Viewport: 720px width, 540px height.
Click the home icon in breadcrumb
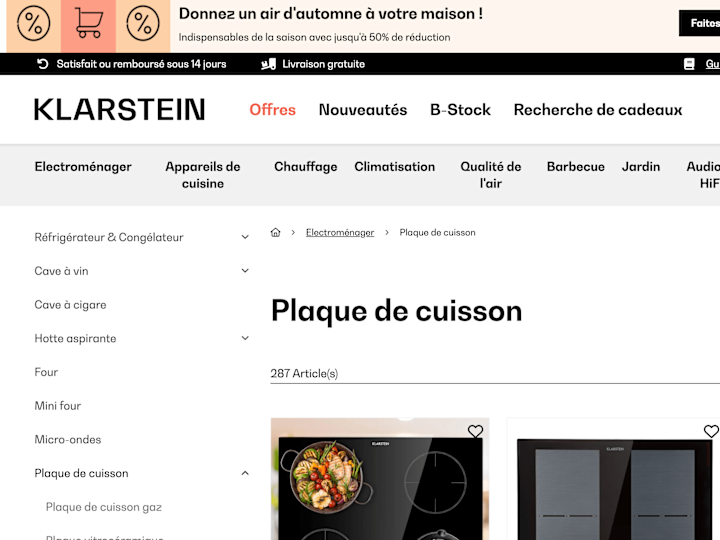tap(276, 232)
